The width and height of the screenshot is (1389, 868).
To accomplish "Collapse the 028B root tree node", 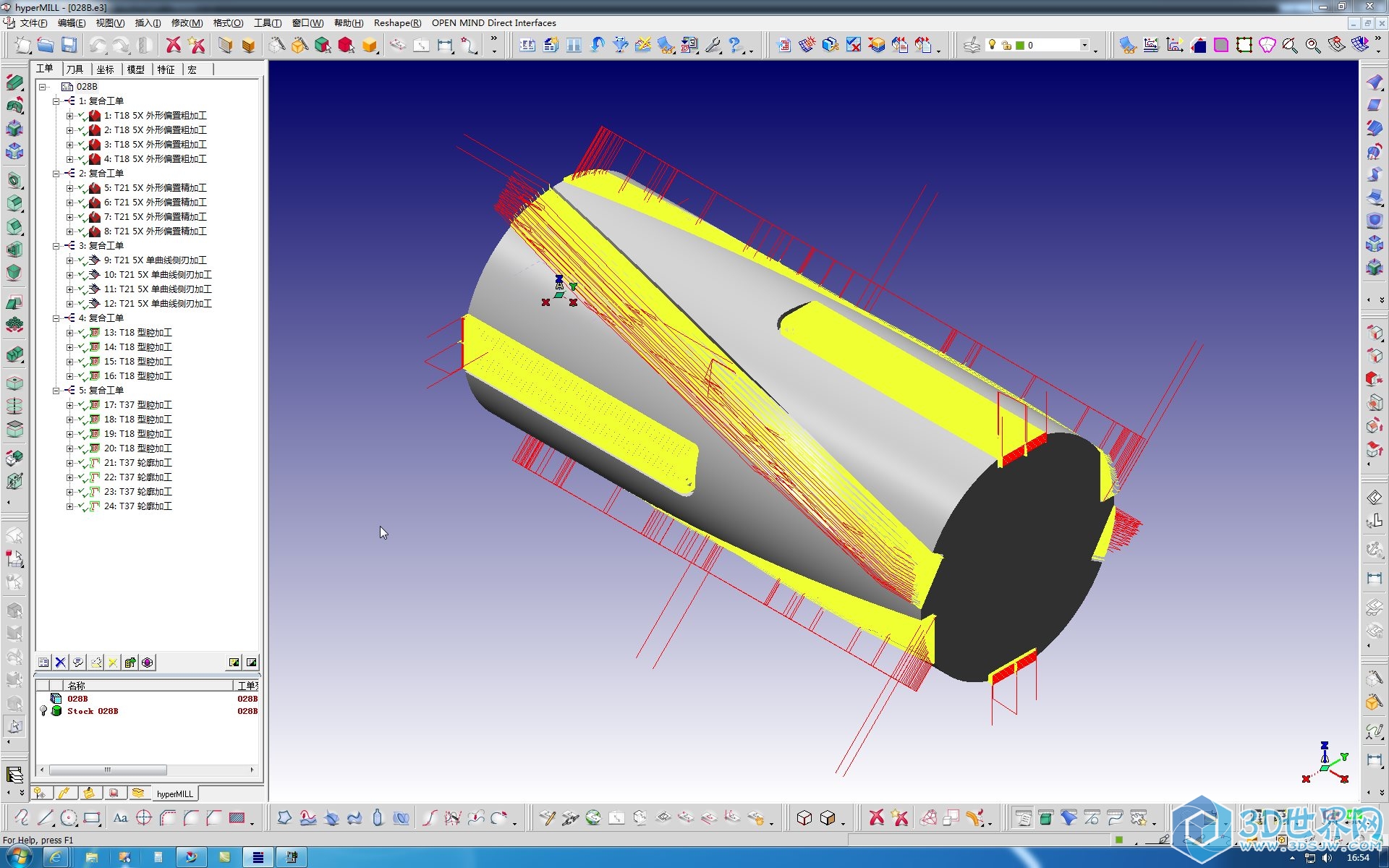I will click(x=43, y=87).
